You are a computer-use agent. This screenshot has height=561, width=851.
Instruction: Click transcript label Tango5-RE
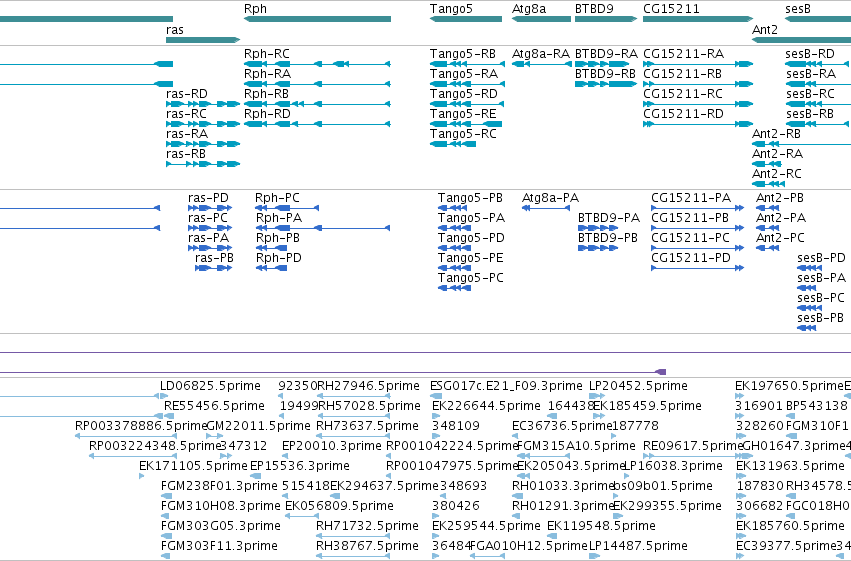coord(463,114)
